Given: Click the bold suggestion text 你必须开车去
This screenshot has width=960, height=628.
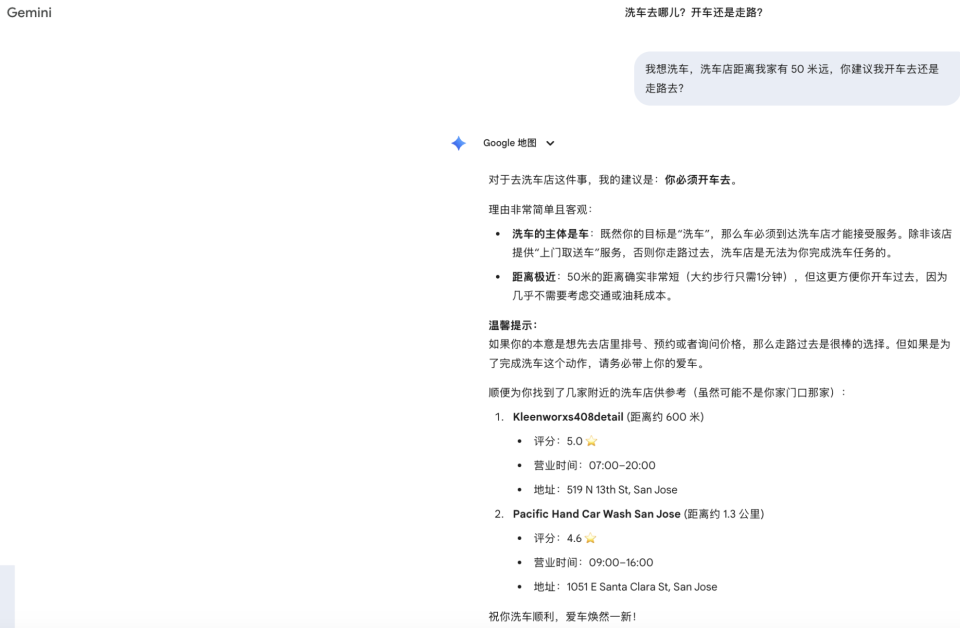Looking at the screenshot, I should click(x=700, y=180).
